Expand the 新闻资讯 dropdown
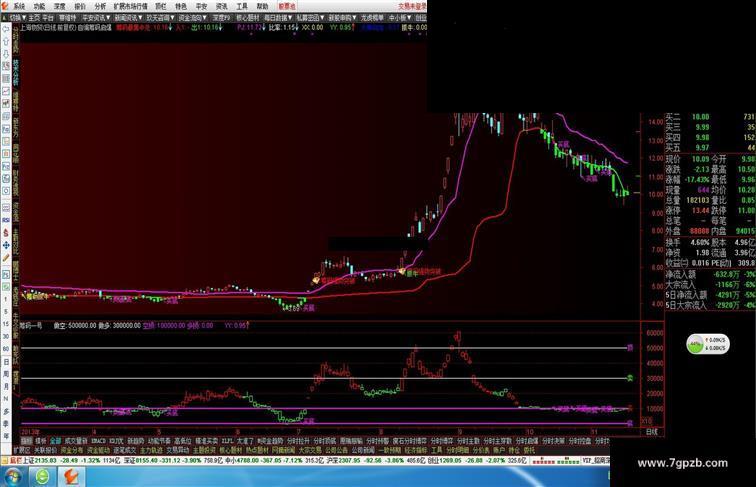 (x=128, y=17)
